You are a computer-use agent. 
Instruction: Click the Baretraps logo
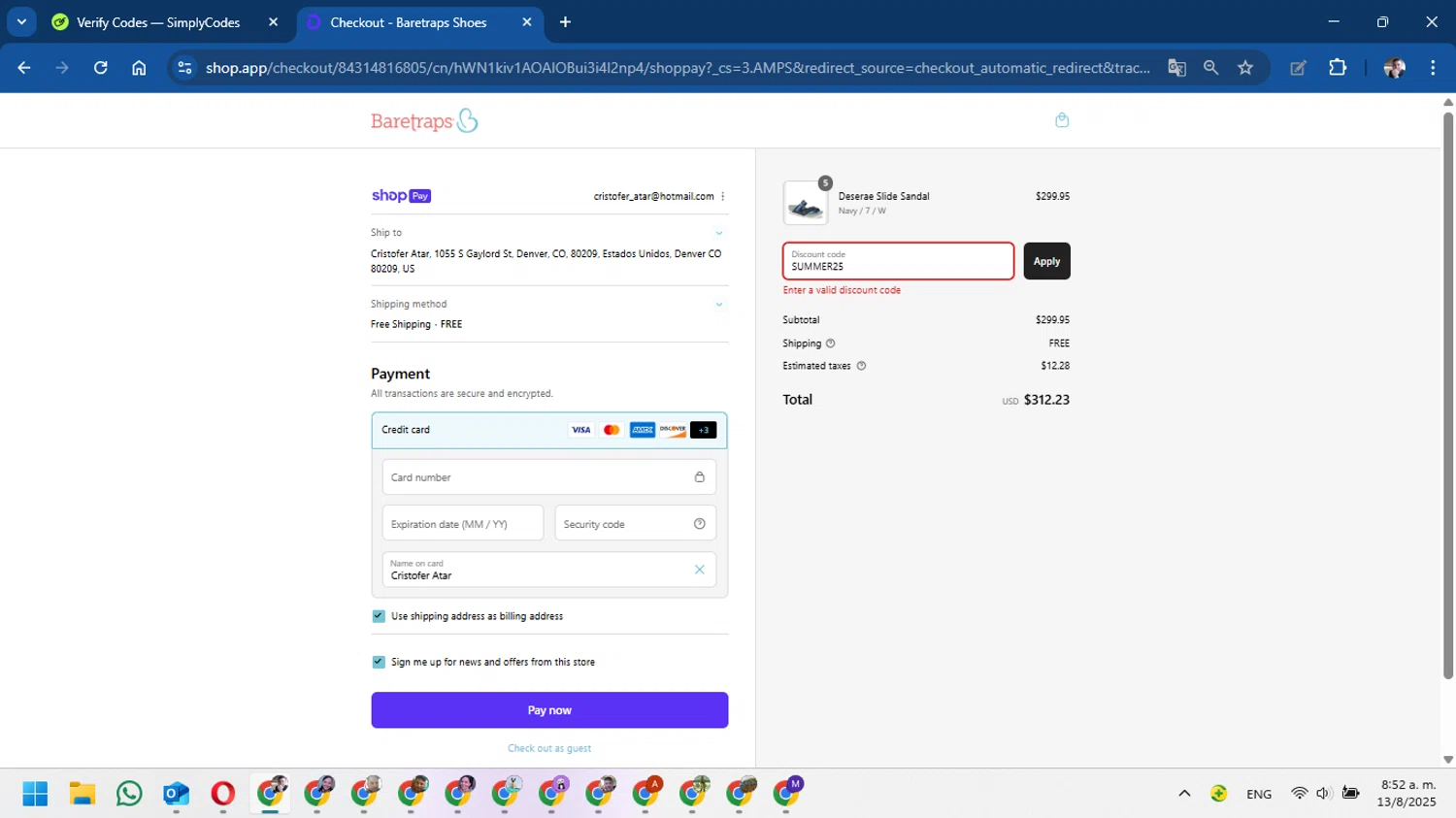point(424,120)
